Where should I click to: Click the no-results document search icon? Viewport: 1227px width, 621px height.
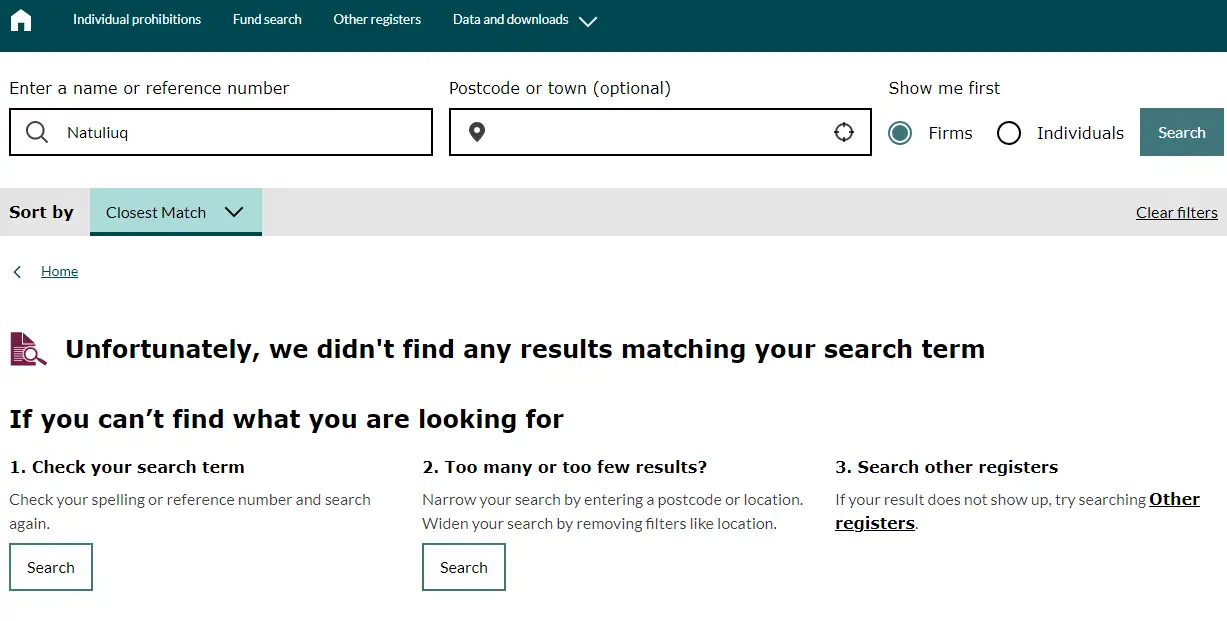[28, 349]
